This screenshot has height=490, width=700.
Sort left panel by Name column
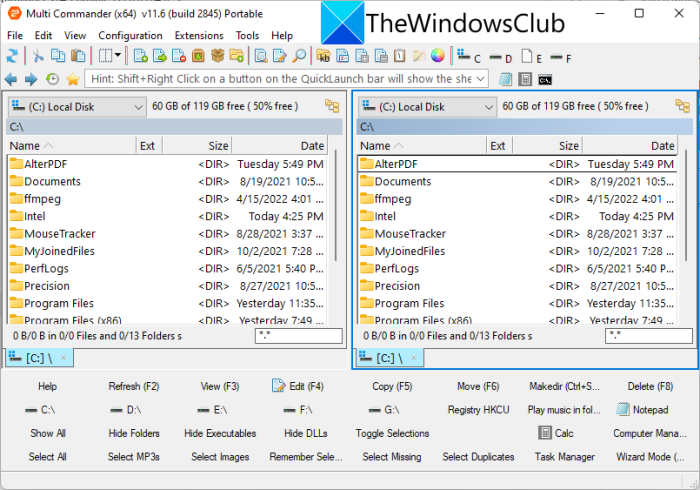71,145
